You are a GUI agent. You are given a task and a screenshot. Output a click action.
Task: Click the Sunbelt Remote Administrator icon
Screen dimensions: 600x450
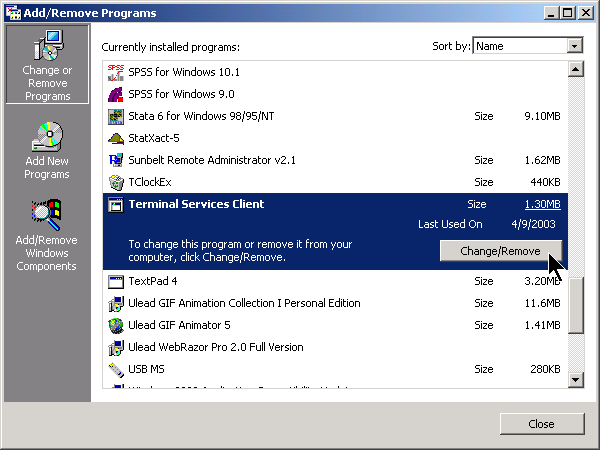115,160
